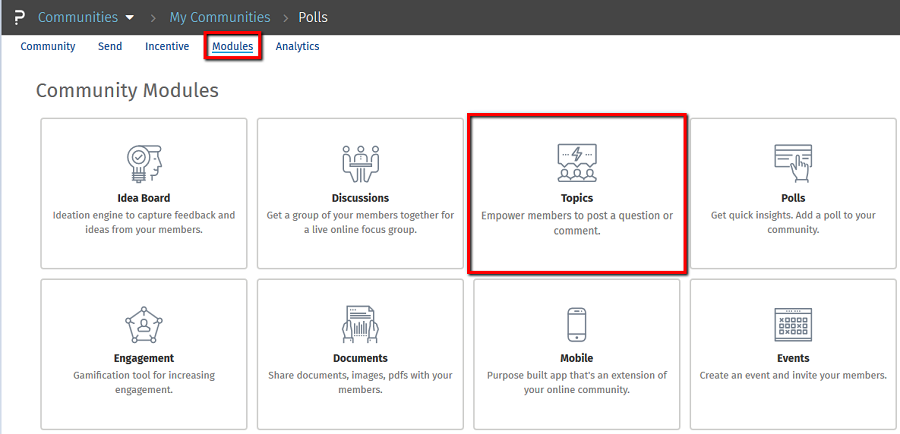The height and width of the screenshot is (434, 900).
Task: Click the Polls breadcrumb item
Action: (313, 17)
